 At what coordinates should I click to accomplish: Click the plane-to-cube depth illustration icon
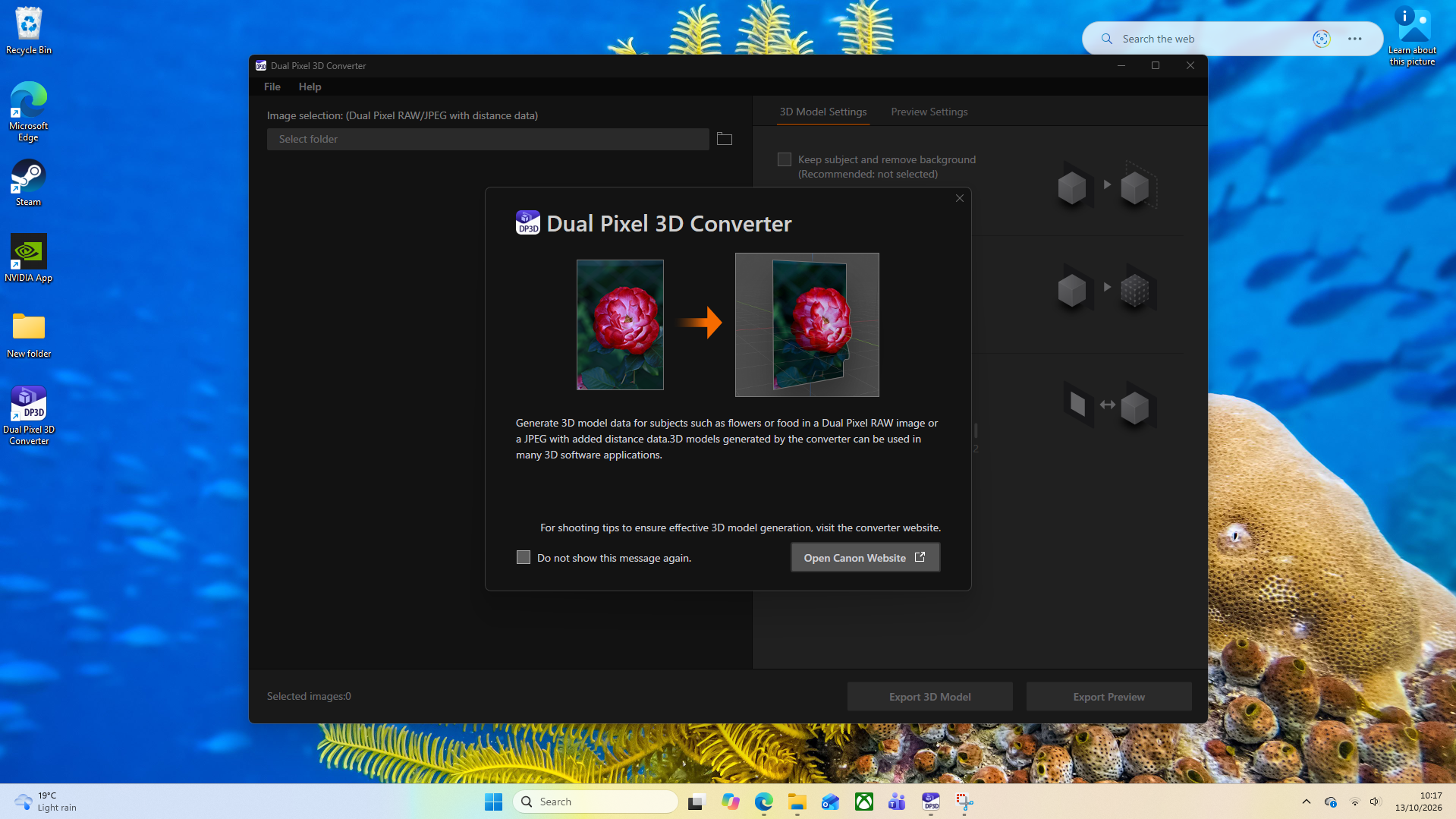(x=1109, y=405)
